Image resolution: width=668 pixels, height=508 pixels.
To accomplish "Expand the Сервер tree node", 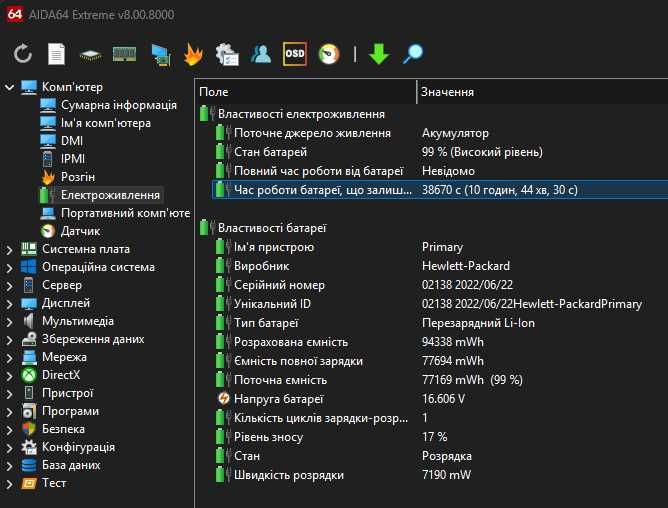I will pos(9,286).
